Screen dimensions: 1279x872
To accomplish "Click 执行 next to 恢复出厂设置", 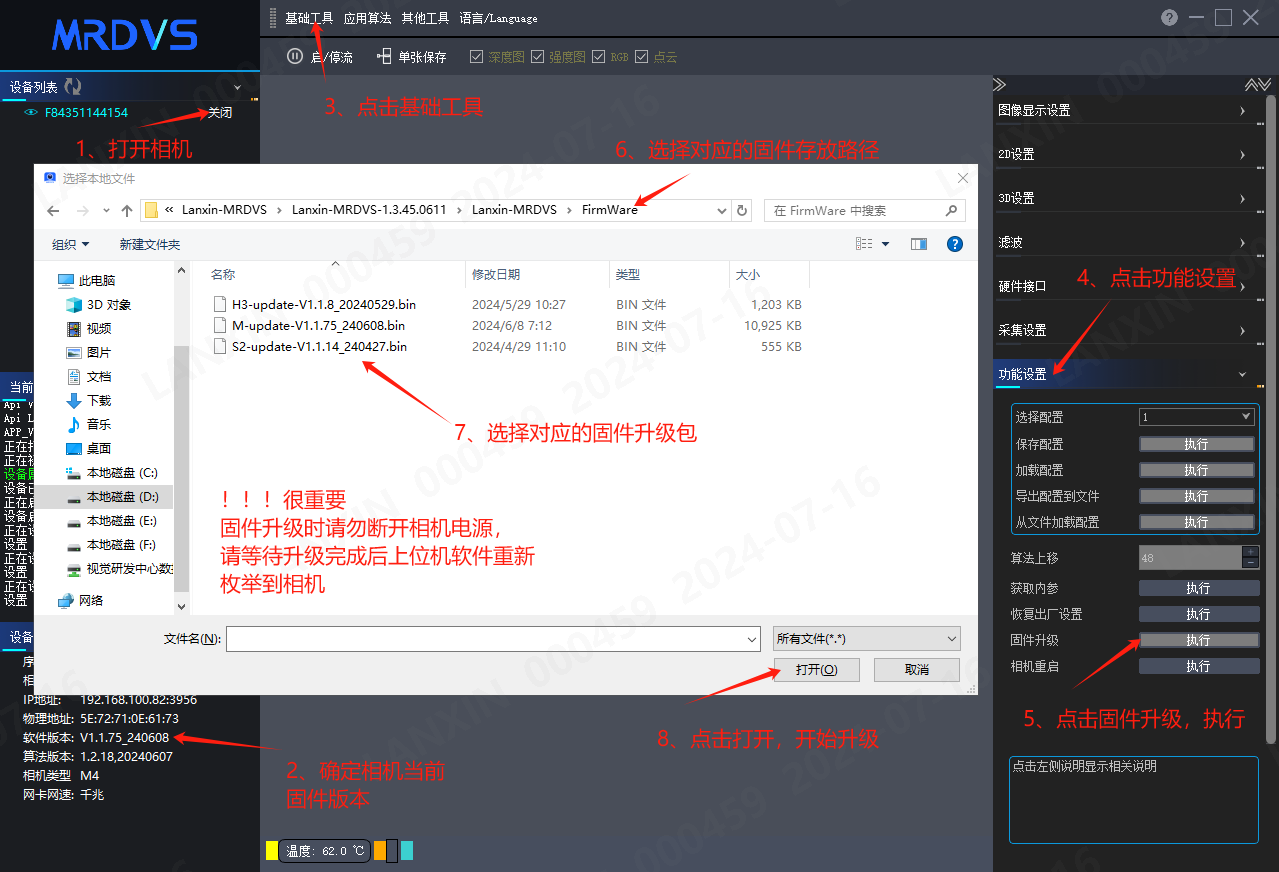I will click(1198, 614).
